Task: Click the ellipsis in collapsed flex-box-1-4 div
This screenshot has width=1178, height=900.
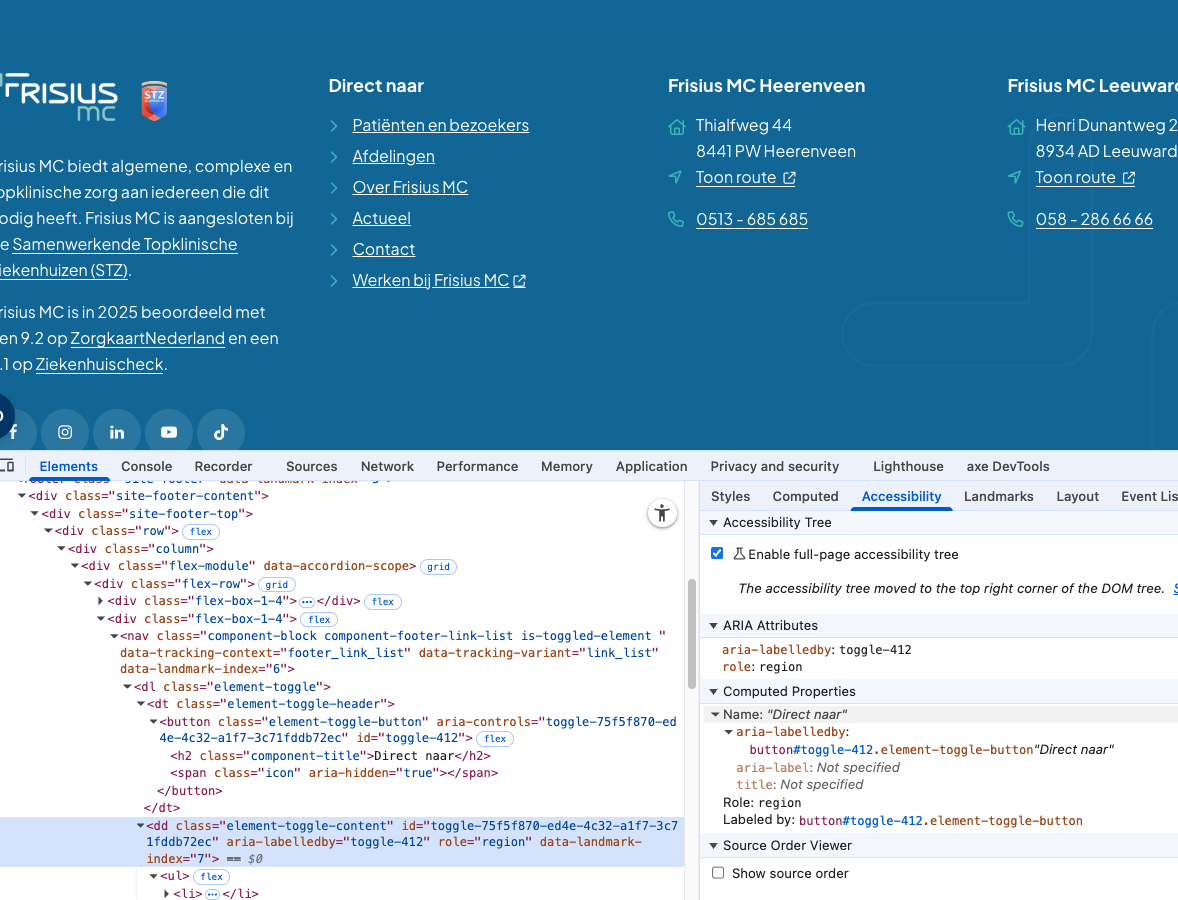Action: [x=307, y=602]
